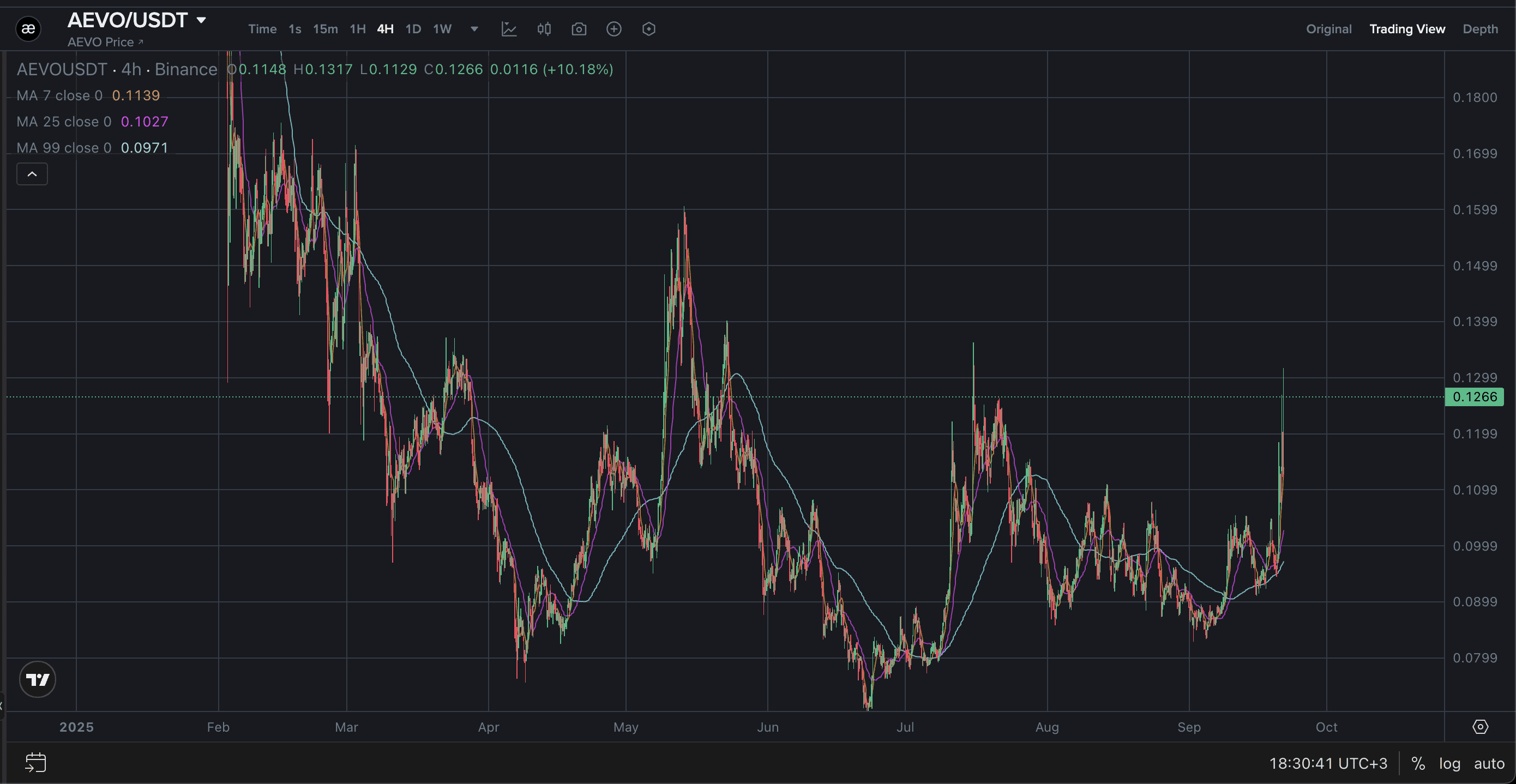Viewport: 1516px width, 784px height.
Task: Open the go-to-date calendar icon
Action: [x=35, y=763]
